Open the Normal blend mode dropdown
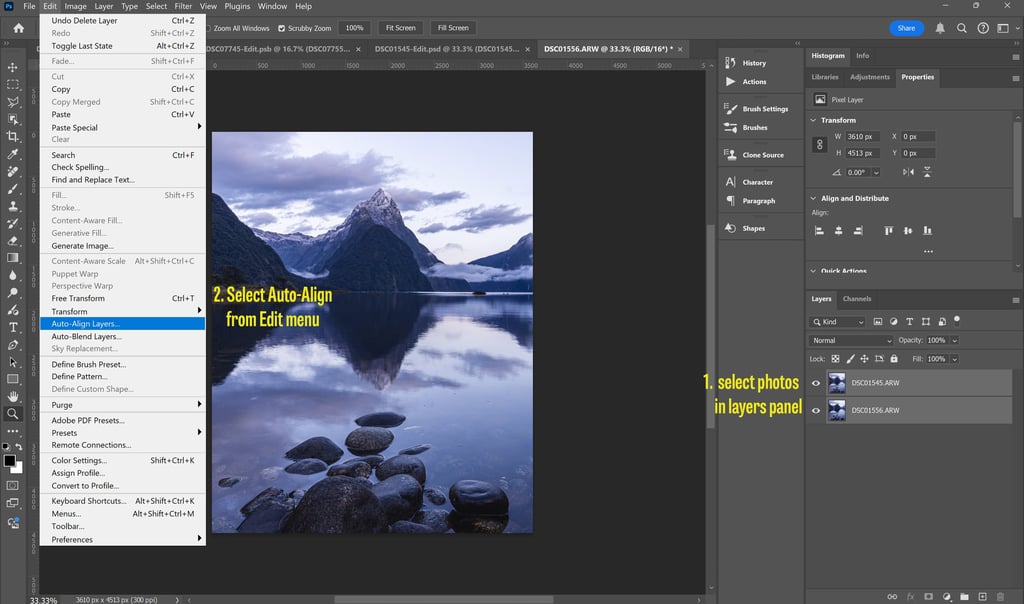This screenshot has height=604, width=1024. (x=851, y=340)
